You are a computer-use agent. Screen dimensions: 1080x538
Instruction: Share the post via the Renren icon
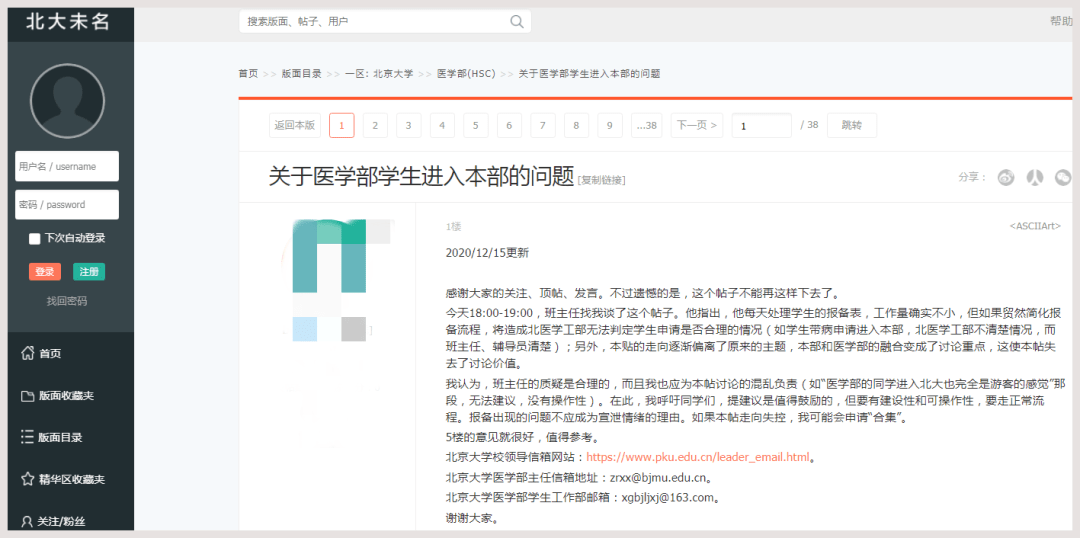tap(1035, 177)
